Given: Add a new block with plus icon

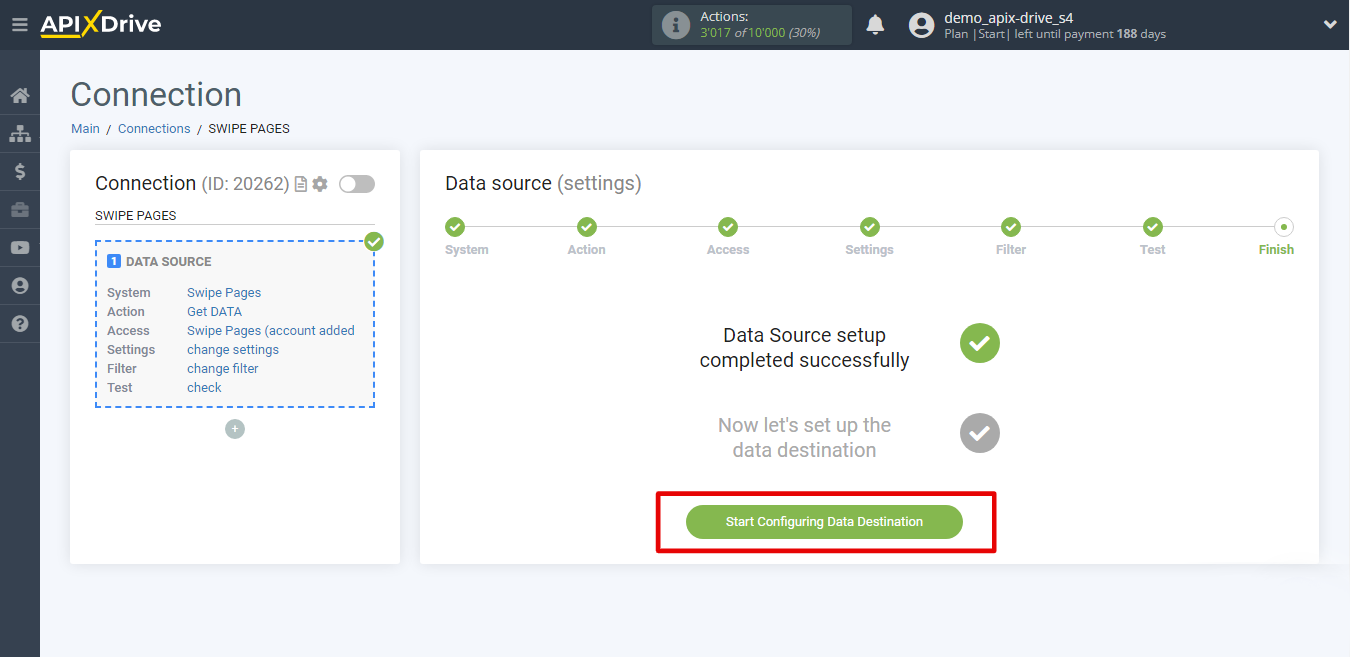Looking at the screenshot, I should pos(235,429).
